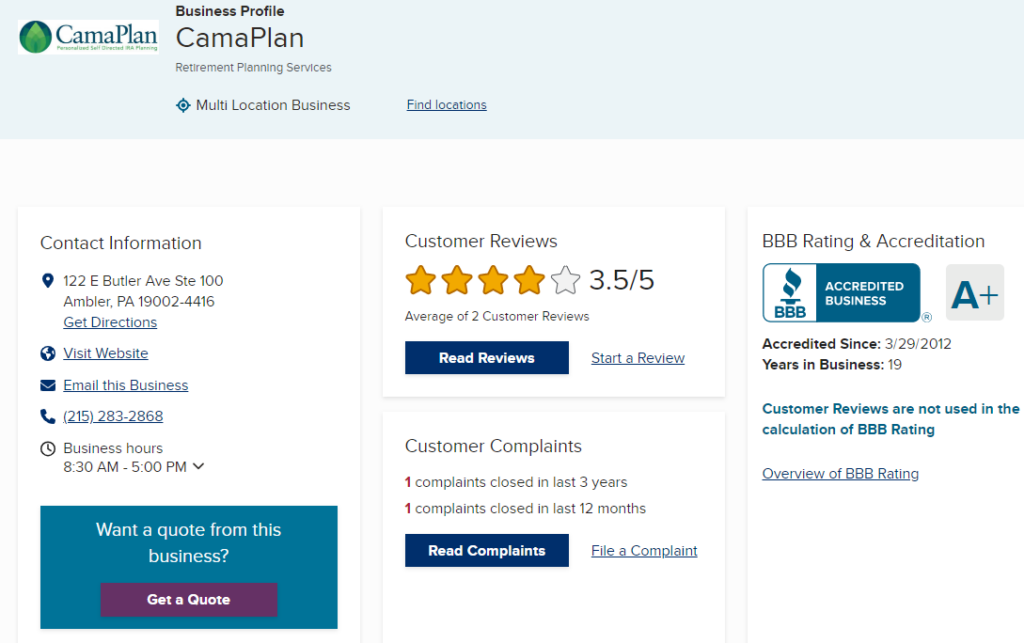Viewport: 1024px width, 643px height.
Task: Click 'Average of 2 Customer Reviews' text
Action: 497,316
